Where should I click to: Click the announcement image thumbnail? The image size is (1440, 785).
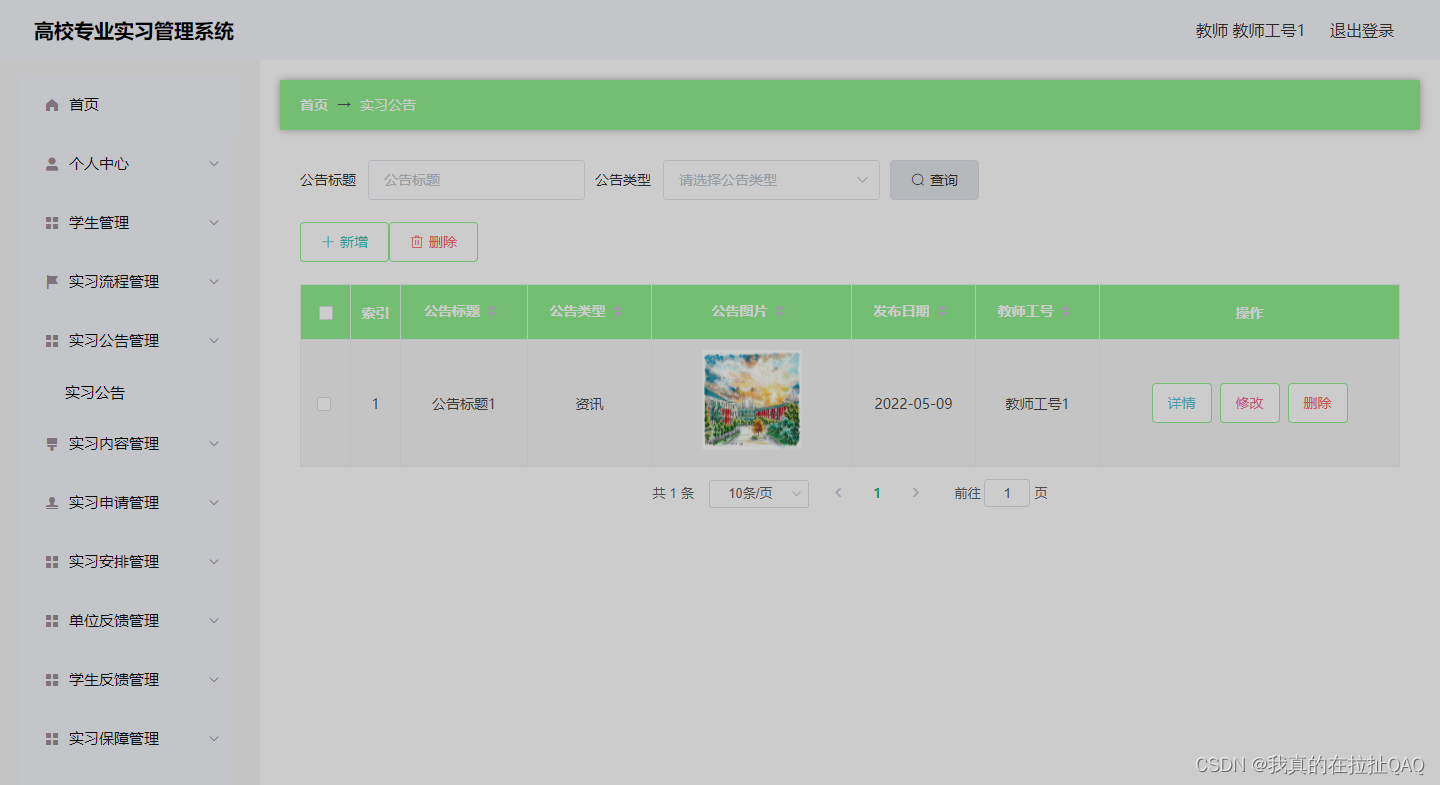751,400
